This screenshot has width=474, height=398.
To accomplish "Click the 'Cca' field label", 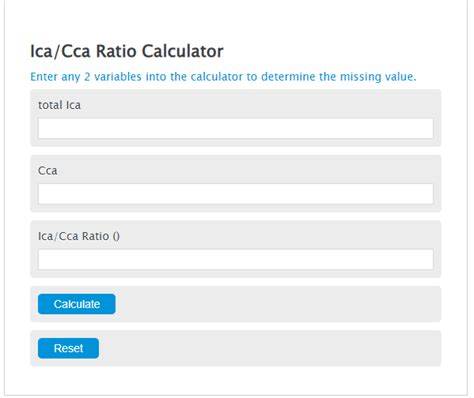I will coord(48,171).
